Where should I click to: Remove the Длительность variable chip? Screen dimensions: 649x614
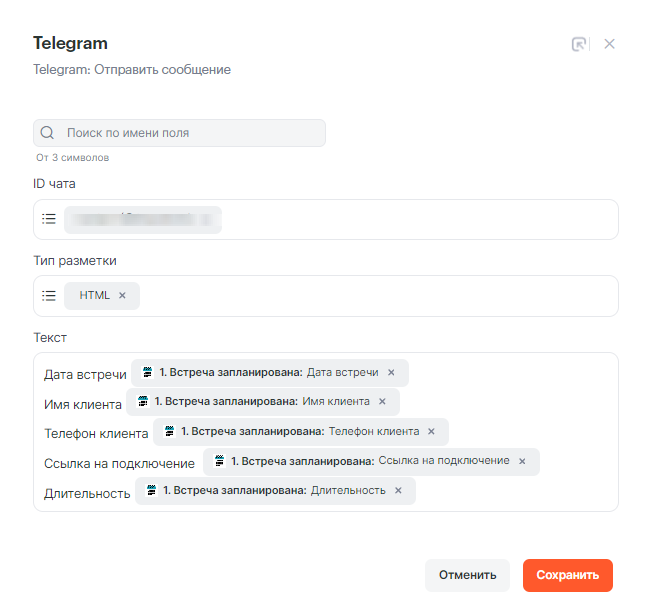point(398,491)
